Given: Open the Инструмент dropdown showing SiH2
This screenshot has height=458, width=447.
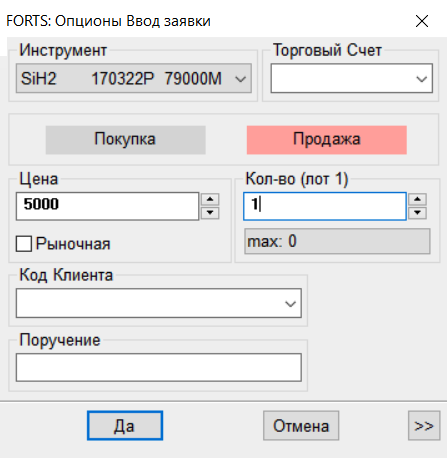Looking at the screenshot, I should [x=134, y=79].
